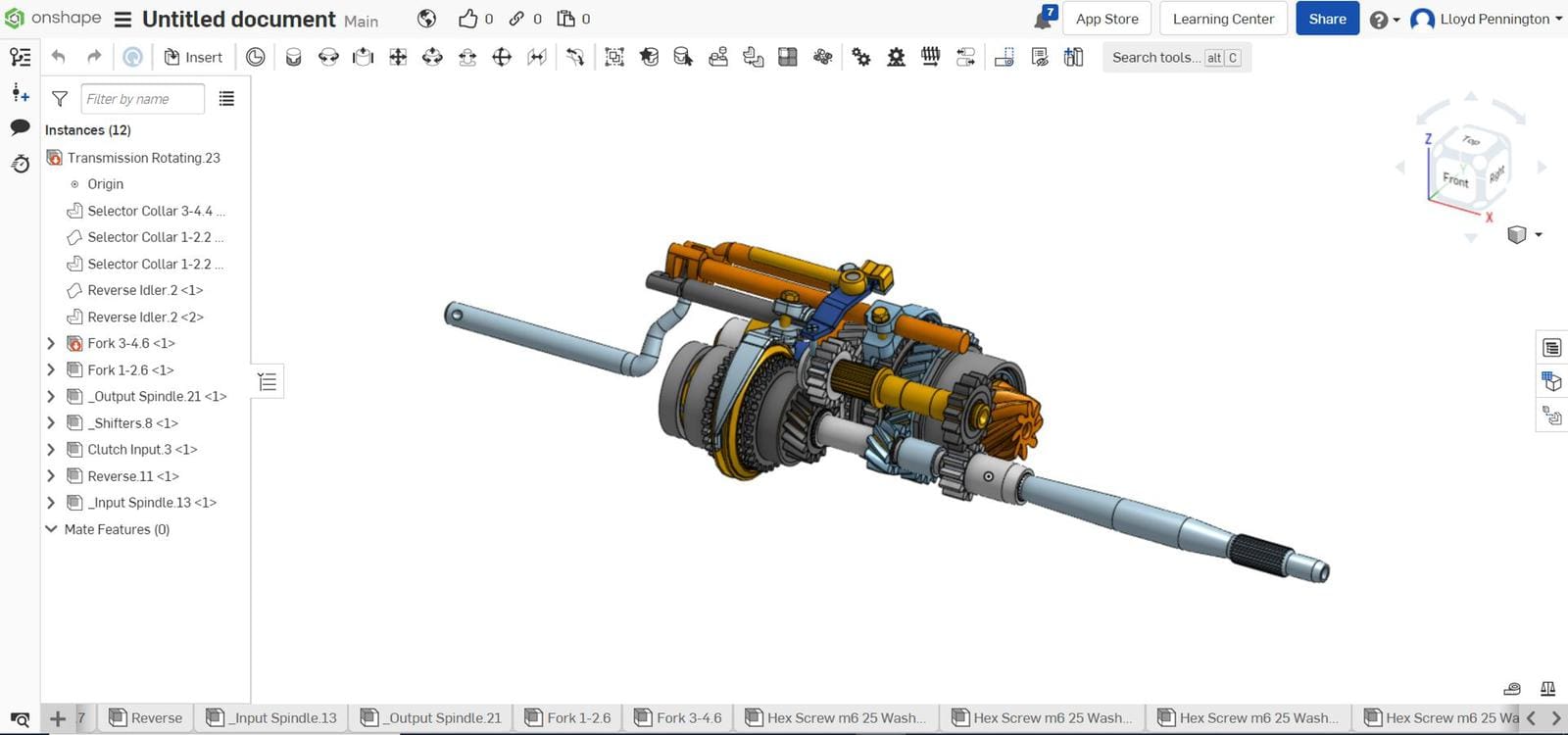Click the Undo arrow icon
The image size is (1568, 735).
coord(59,57)
